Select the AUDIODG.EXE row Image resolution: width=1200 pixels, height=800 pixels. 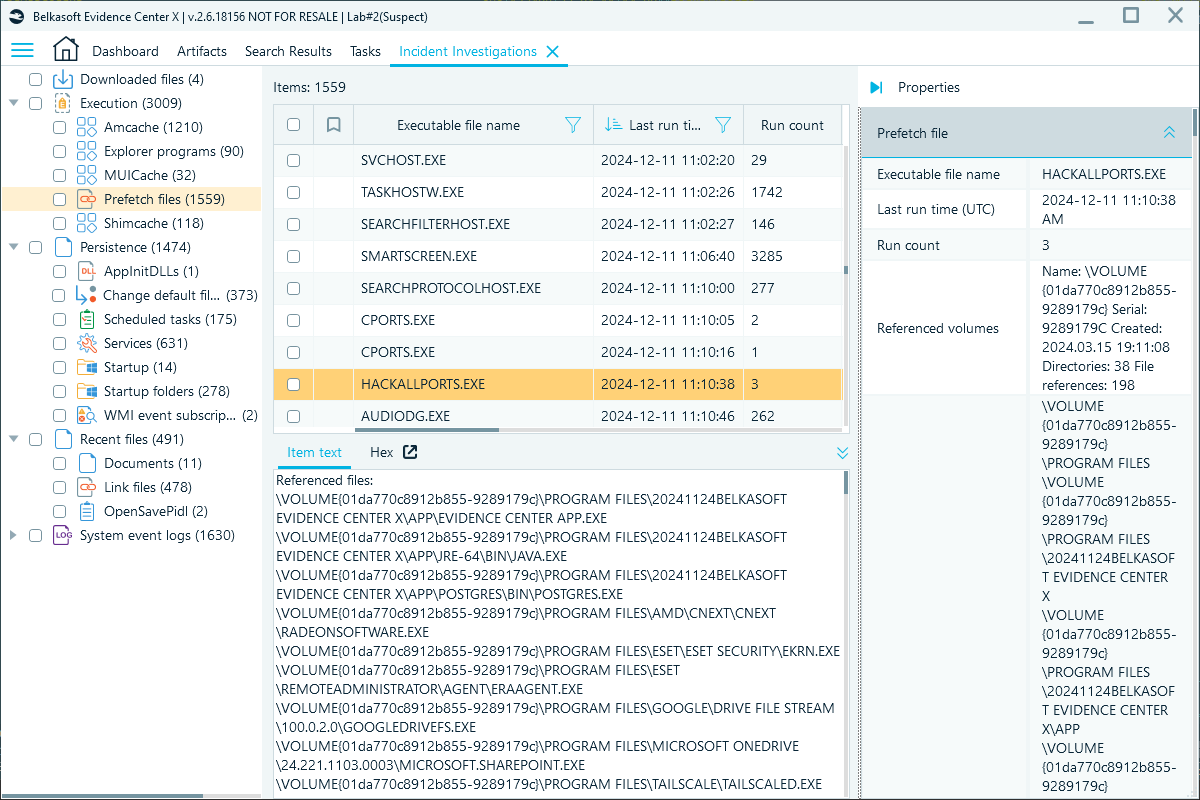click(558, 416)
